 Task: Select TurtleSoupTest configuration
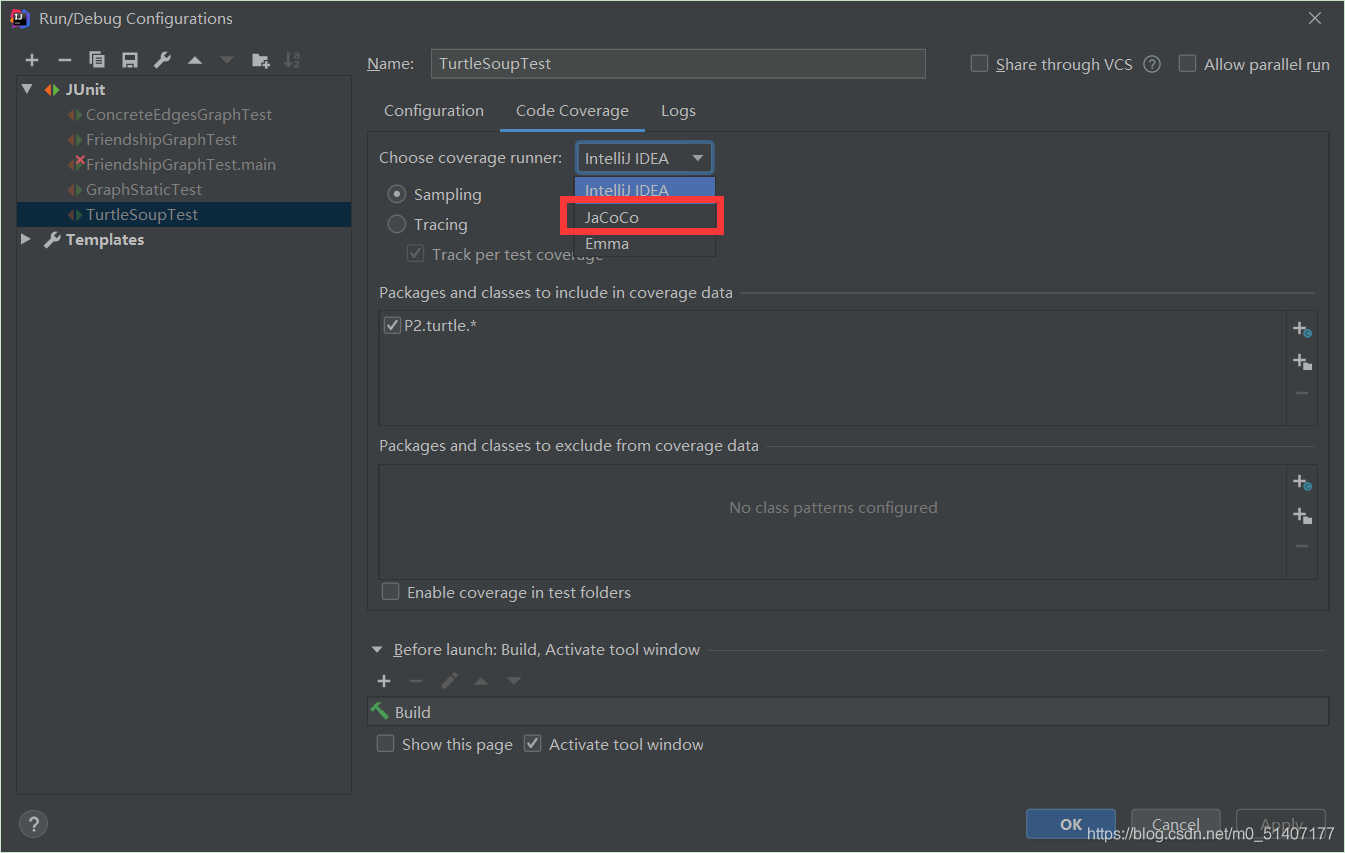[x=184, y=214]
